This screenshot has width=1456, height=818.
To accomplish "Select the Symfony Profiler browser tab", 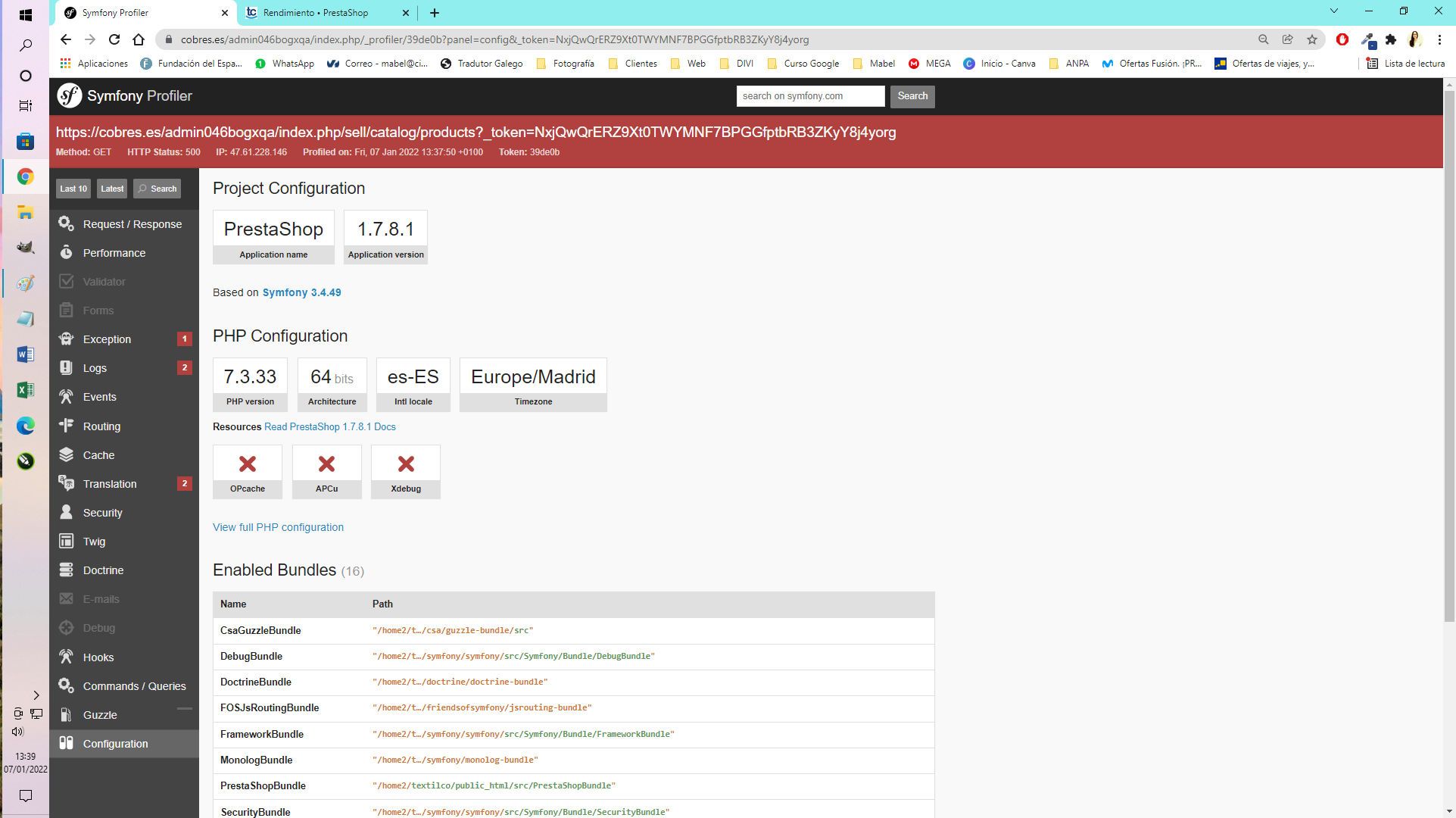I will click(x=144, y=13).
